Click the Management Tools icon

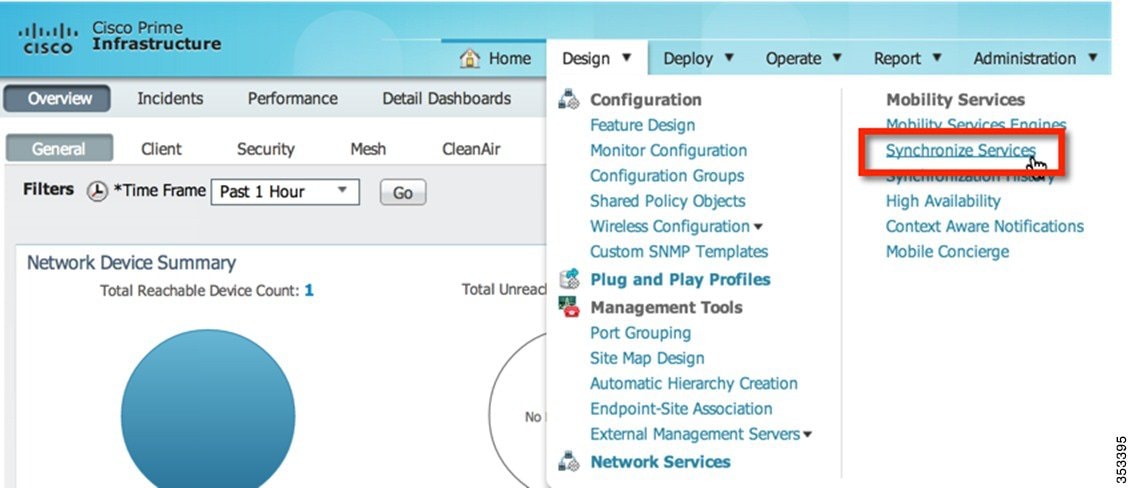click(x=569, y=307)
